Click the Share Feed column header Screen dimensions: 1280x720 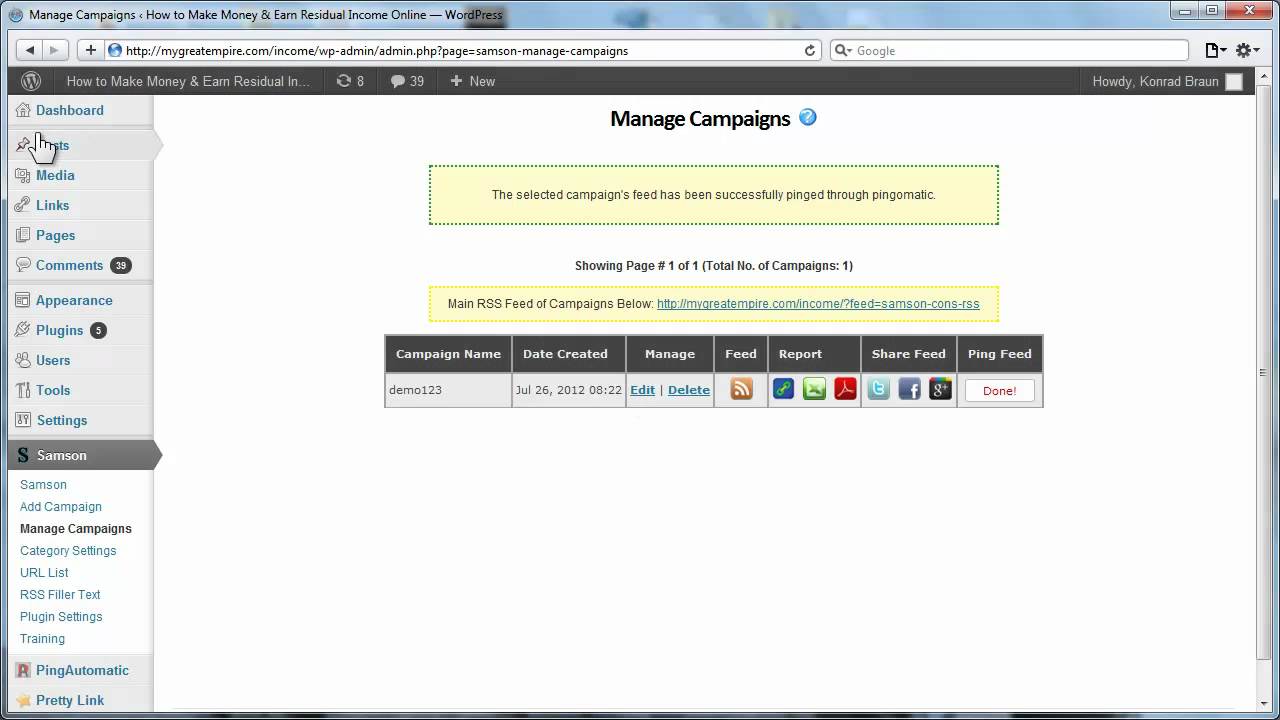coord(908,354)
